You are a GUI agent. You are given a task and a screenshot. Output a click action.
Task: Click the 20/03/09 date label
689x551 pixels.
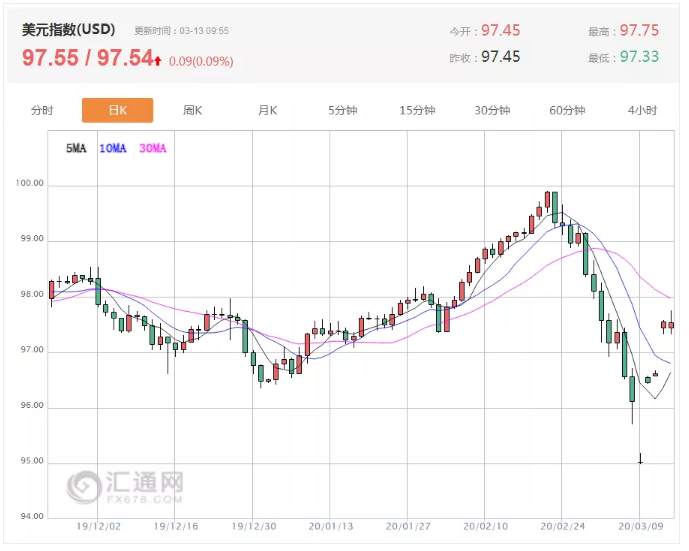click(x=641, y=526)
